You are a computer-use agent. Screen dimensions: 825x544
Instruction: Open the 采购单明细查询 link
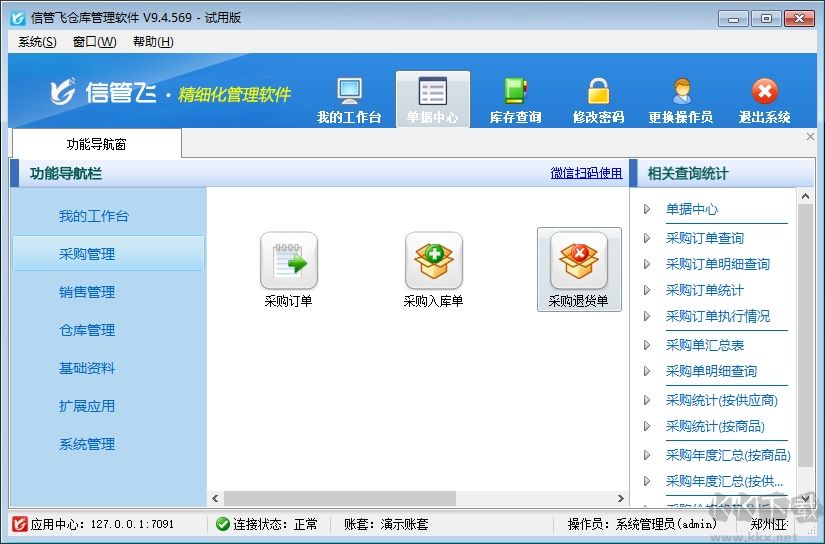pyautogui.click(x=711, y=371)
